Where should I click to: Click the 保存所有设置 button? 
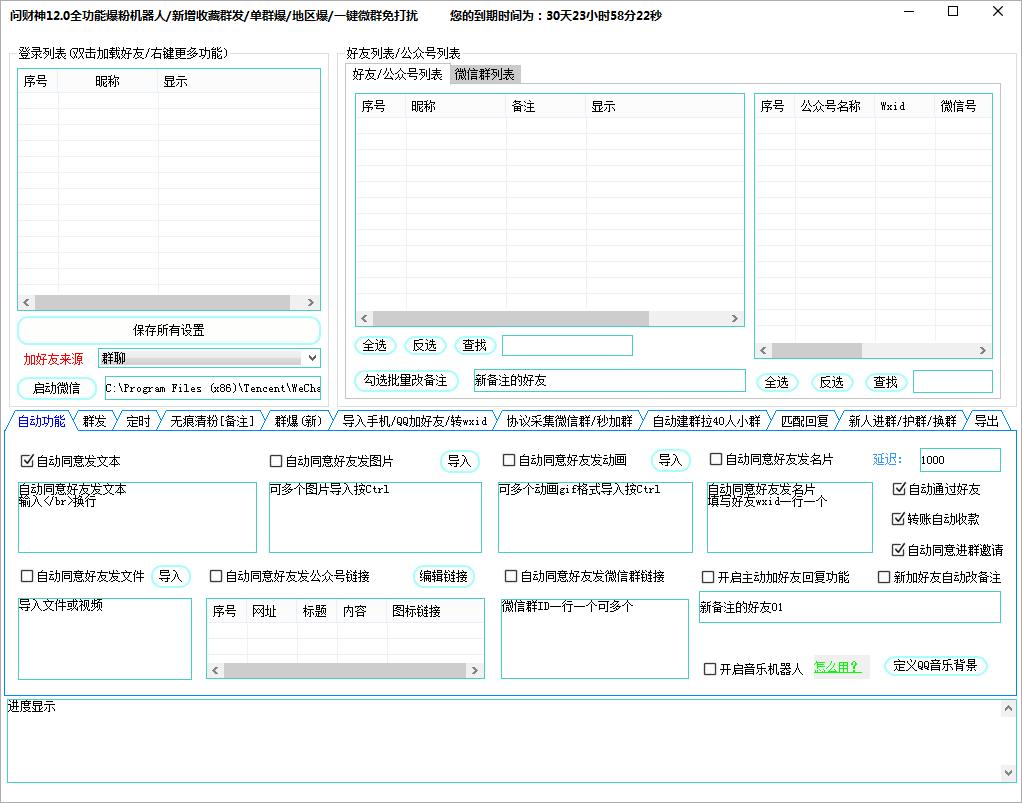[169, 330]
